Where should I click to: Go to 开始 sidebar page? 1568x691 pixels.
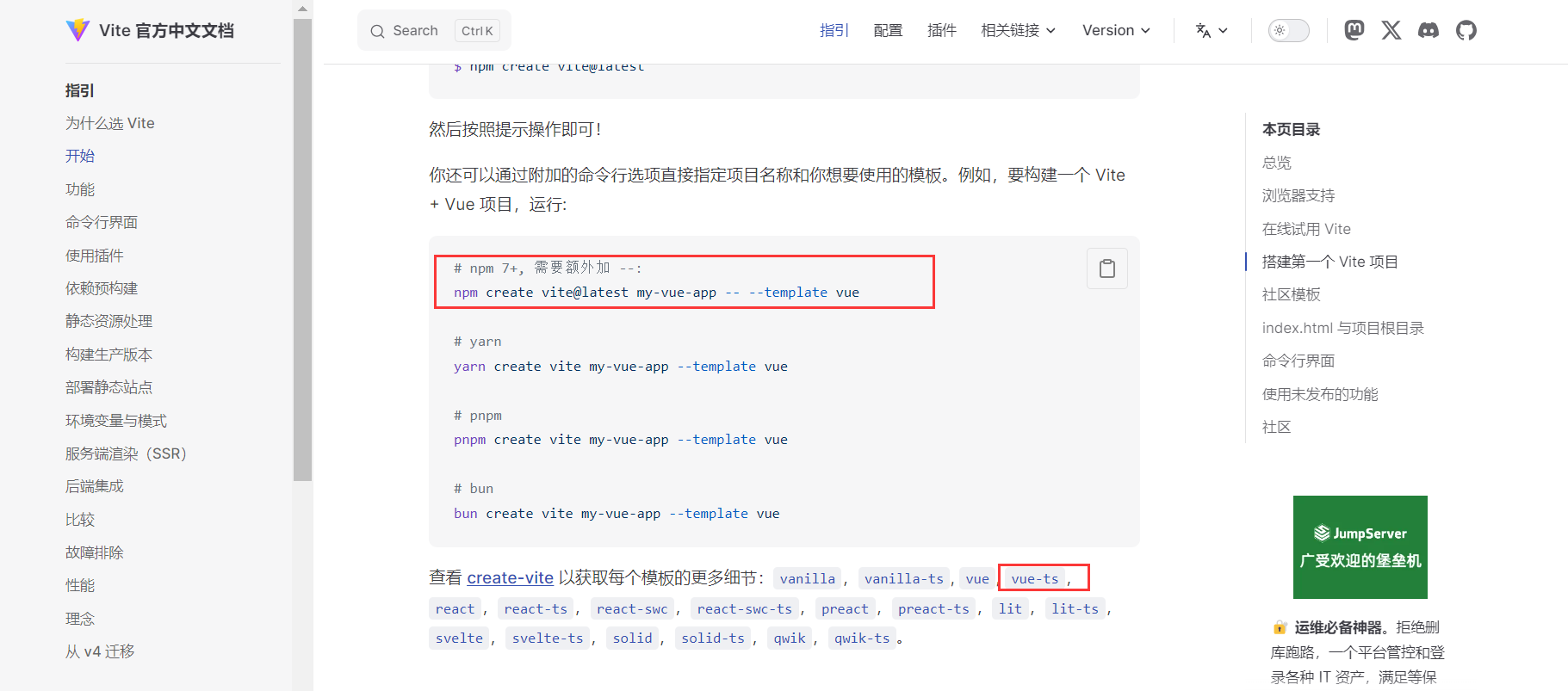tap(80, 156)
